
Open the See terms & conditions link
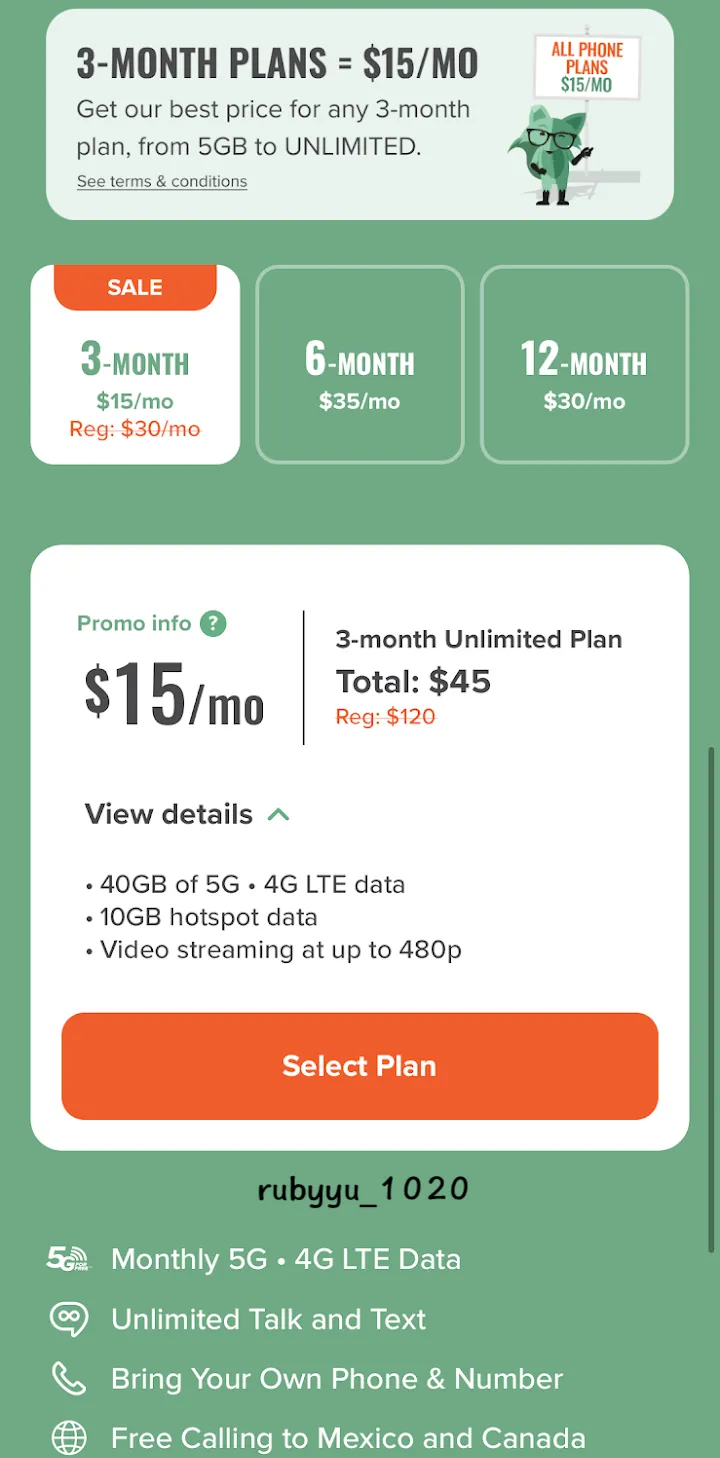click(162, 182)
